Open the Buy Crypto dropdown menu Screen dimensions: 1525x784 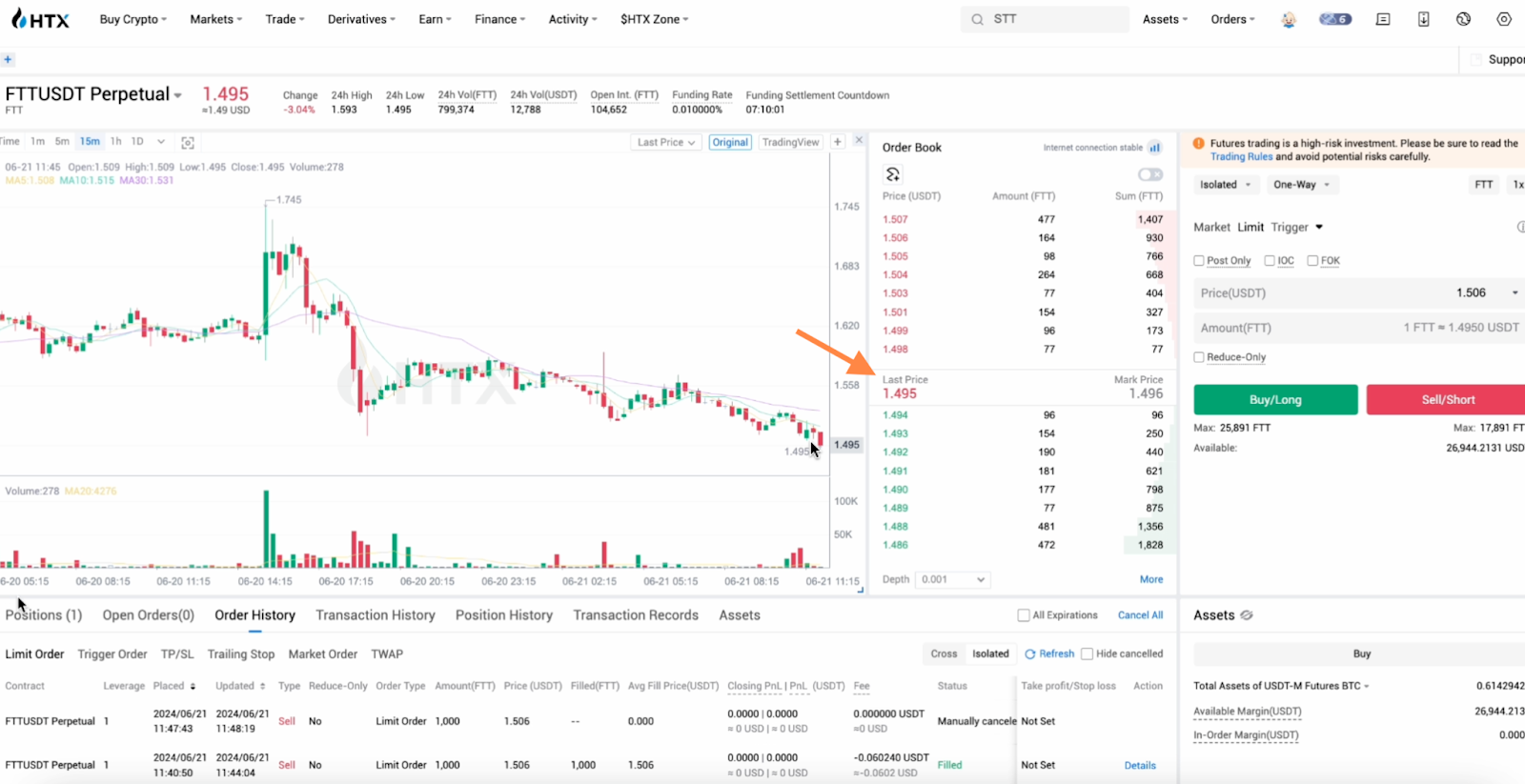133,19
